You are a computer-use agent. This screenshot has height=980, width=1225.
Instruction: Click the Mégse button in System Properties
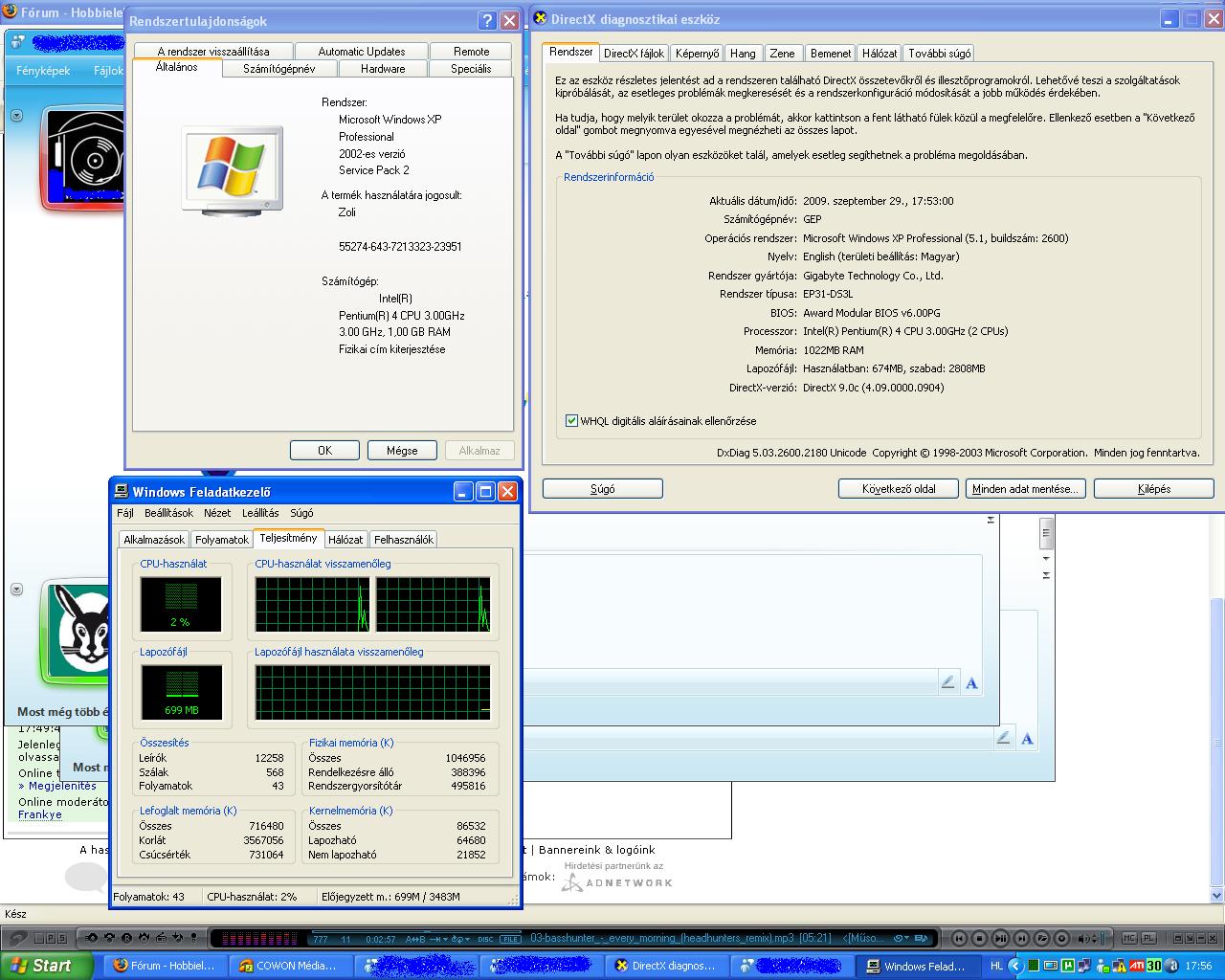402,451
